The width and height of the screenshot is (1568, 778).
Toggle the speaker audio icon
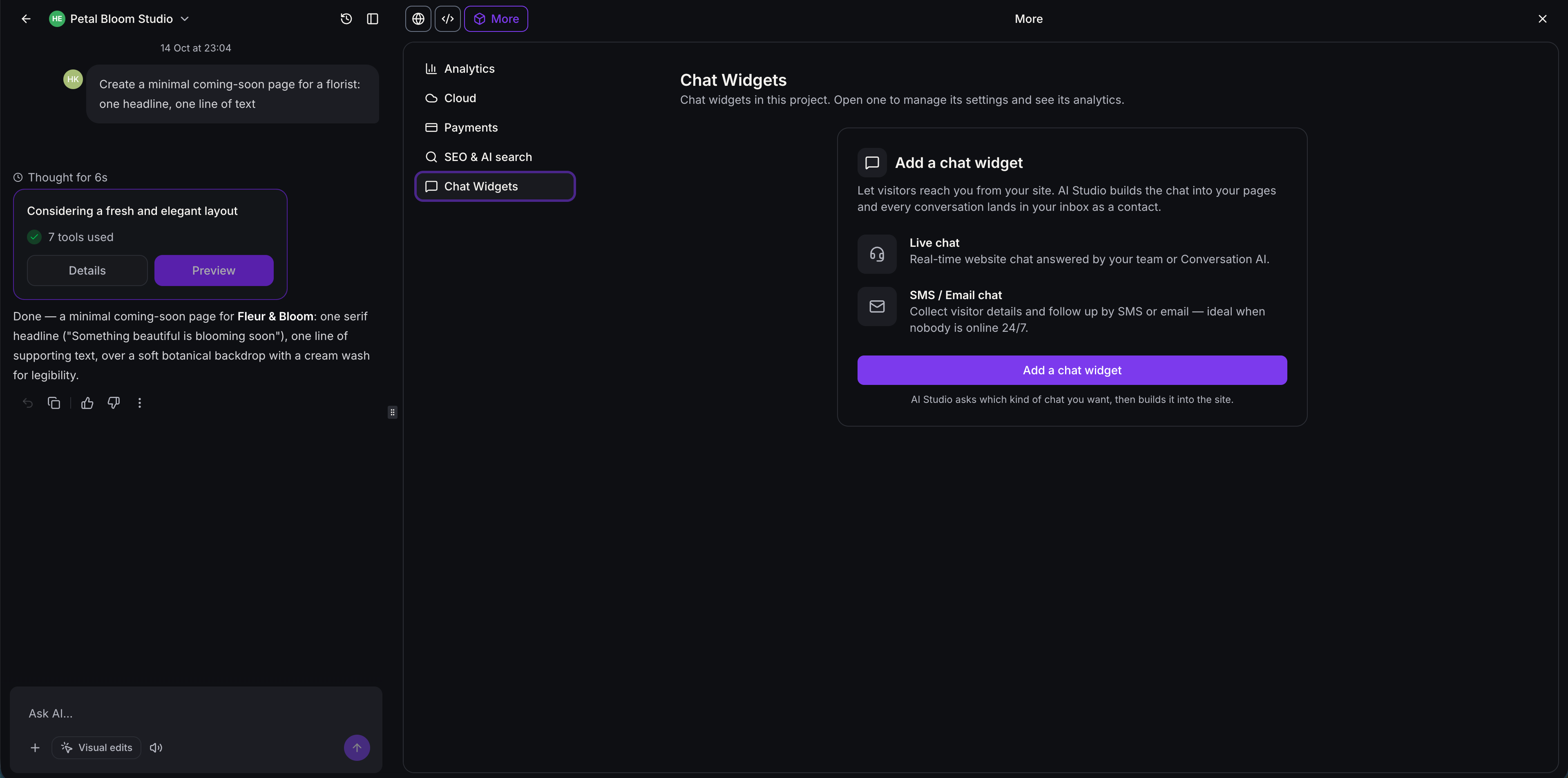156,748
